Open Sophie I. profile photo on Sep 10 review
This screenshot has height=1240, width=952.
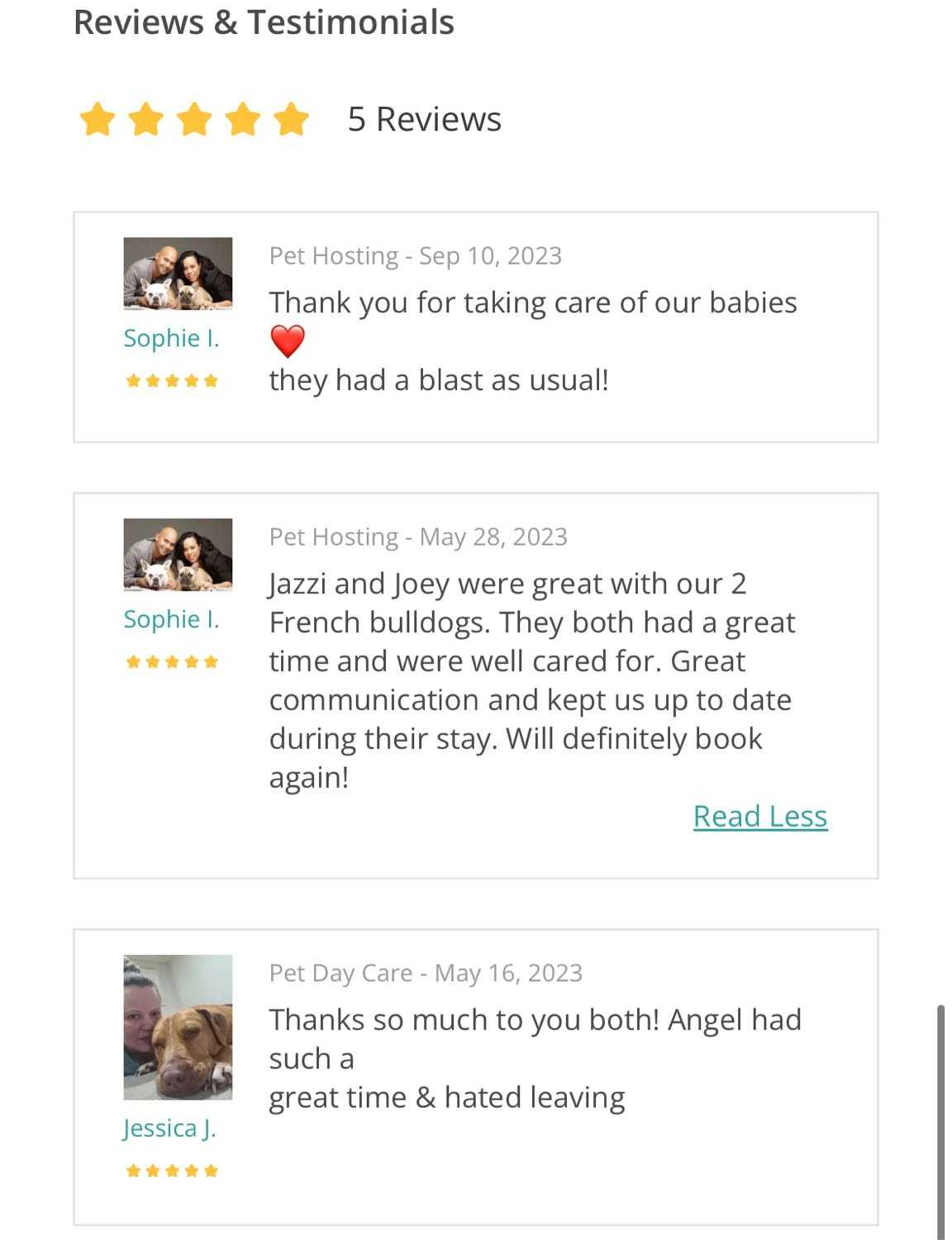tap(178, 274)
